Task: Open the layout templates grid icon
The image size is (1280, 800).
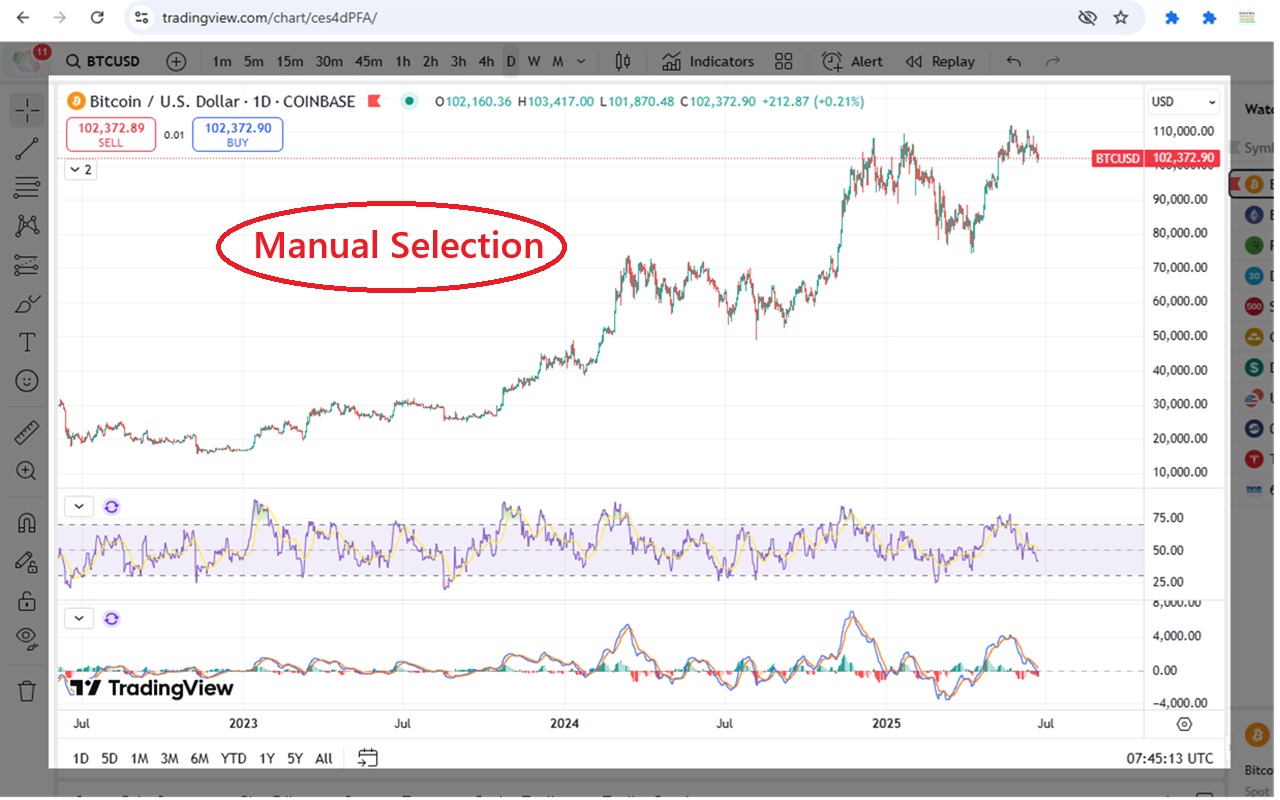Action: [783, 62]
